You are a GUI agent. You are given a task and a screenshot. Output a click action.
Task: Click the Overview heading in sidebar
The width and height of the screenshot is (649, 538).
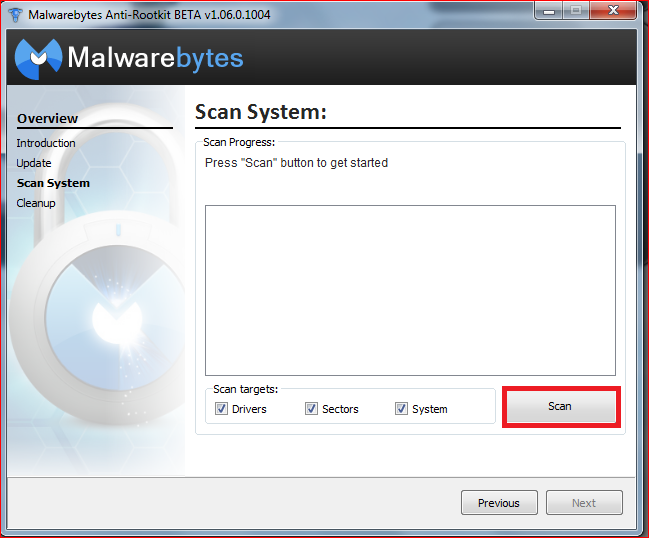coord(47,118)
